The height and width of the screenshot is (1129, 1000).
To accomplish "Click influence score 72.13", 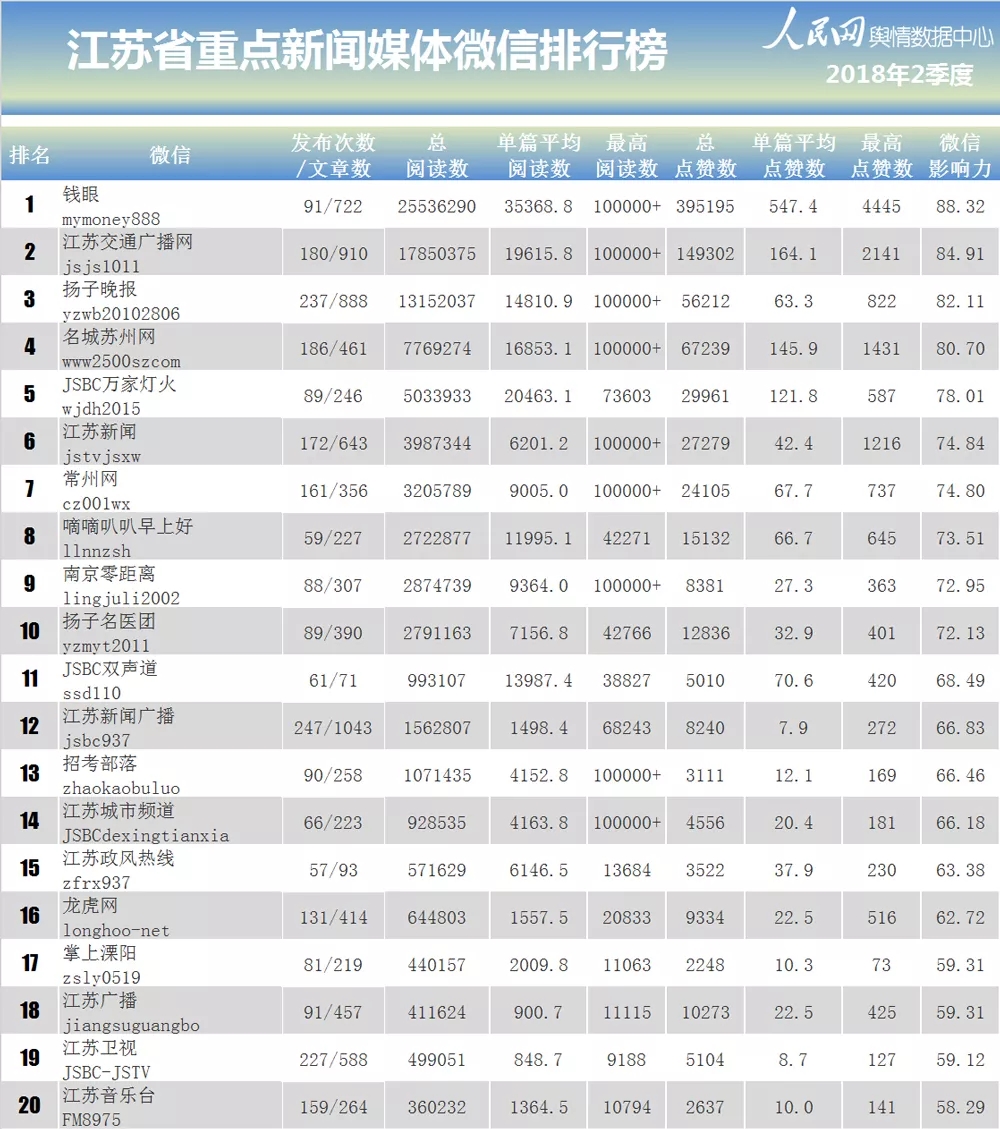I will tap(960, 634).
